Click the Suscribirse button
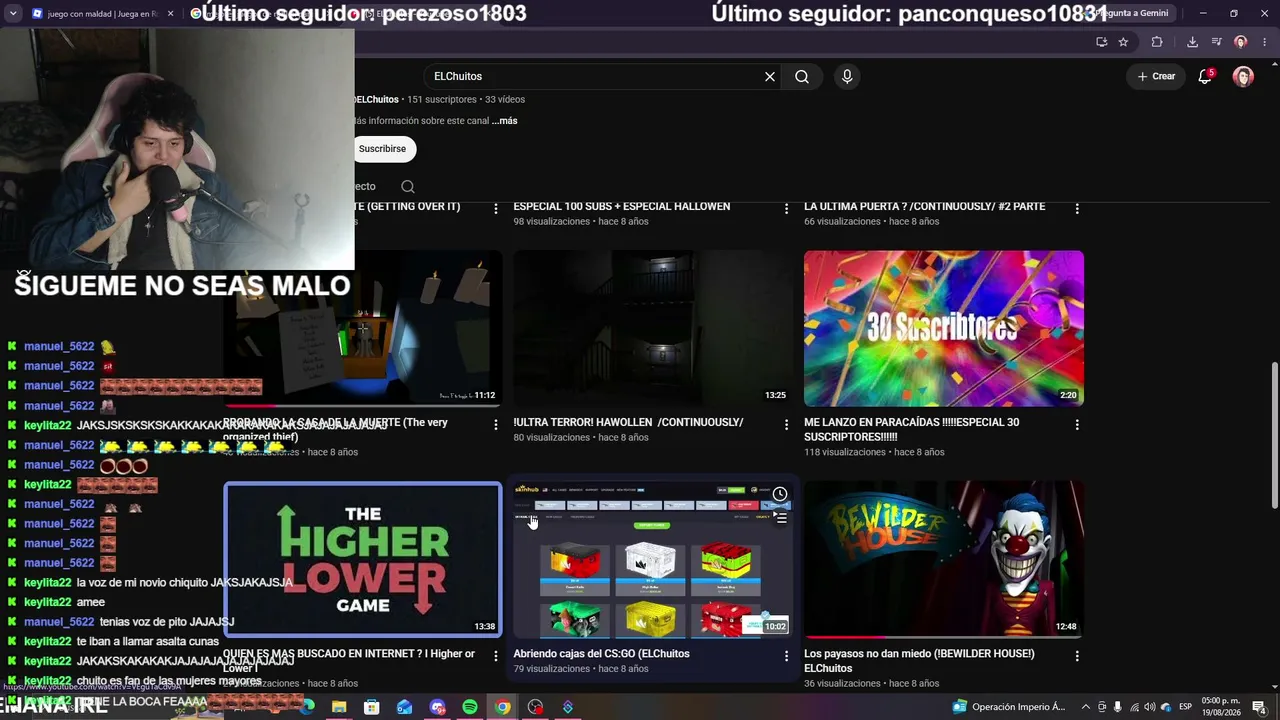The height and width of the screenshot is (720, 1280). coord(382,149)
